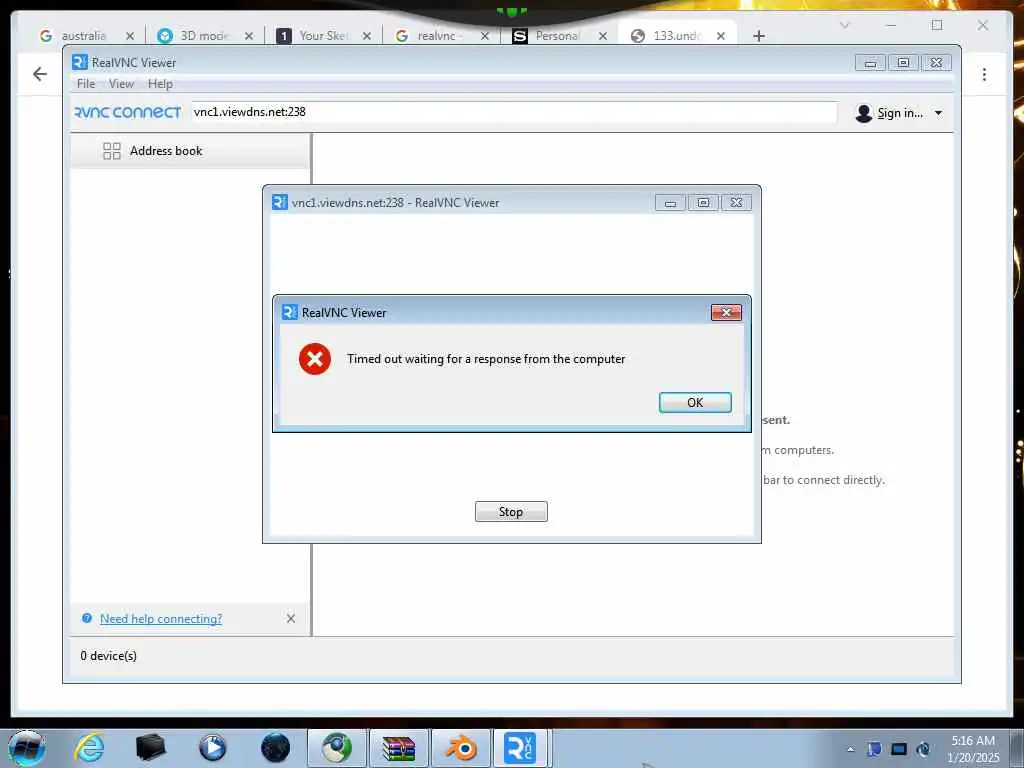
Task: Launch Internet Explorer from the taskbar
Action: point(89,748)
